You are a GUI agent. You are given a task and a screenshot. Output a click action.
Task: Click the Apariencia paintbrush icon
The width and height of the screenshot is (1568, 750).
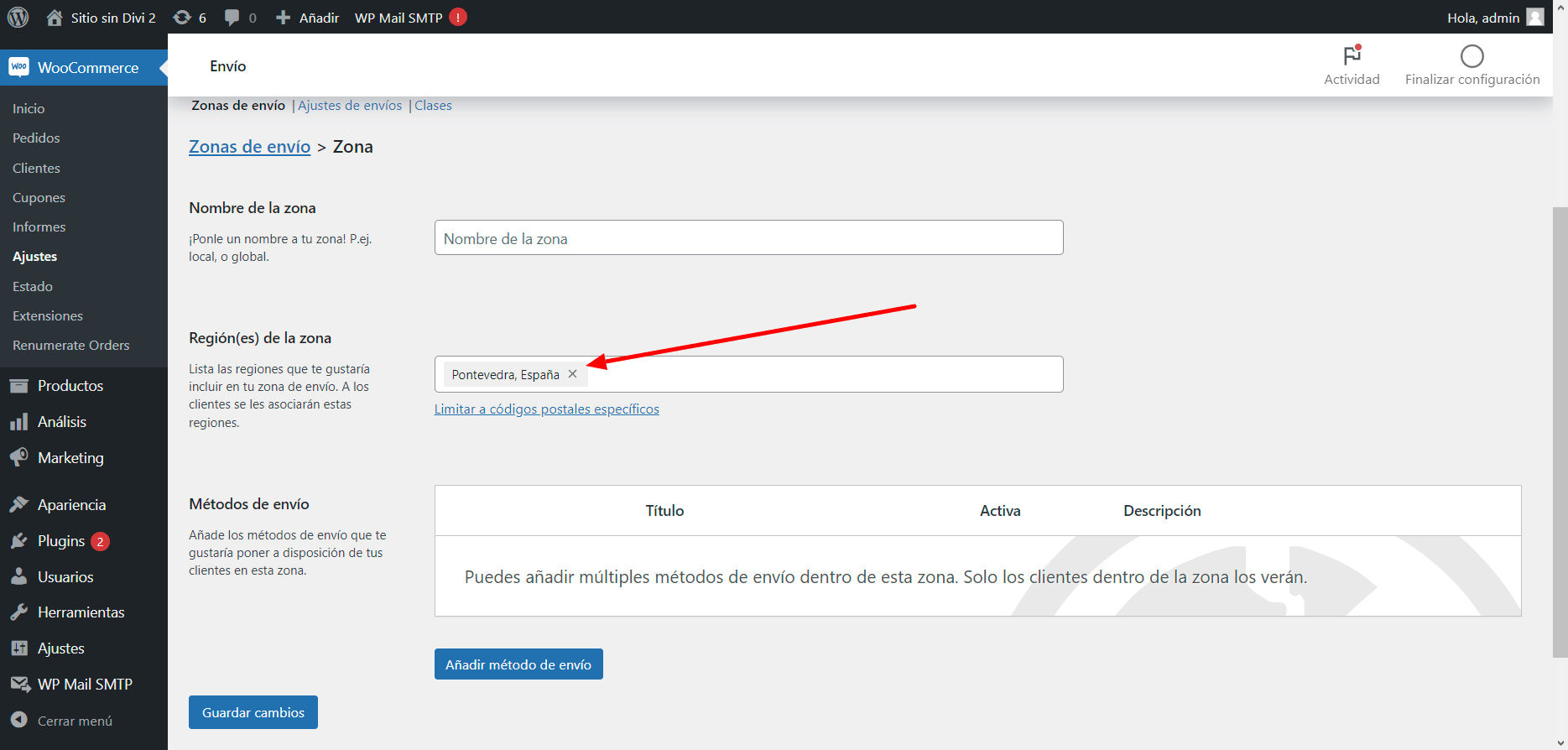pos(18,504)
